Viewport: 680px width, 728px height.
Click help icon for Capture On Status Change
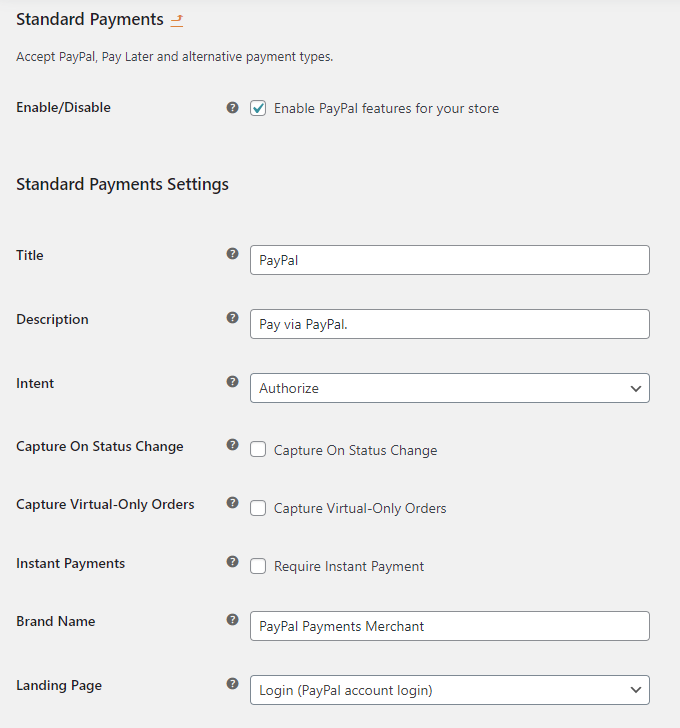(x=232, y=445)
